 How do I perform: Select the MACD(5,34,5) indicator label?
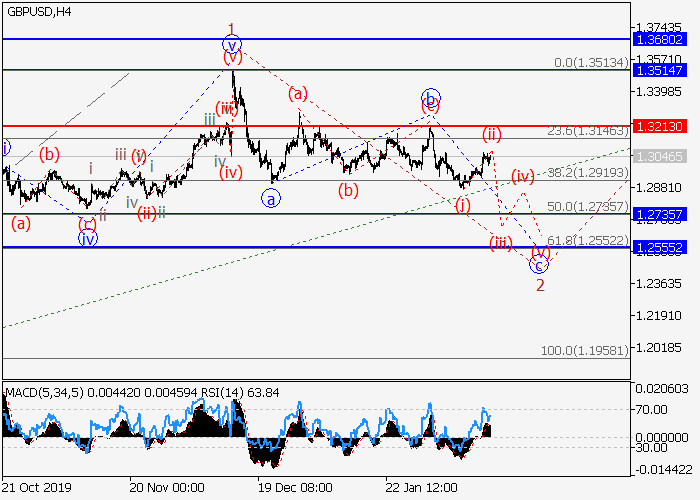[x=44, y=388]
